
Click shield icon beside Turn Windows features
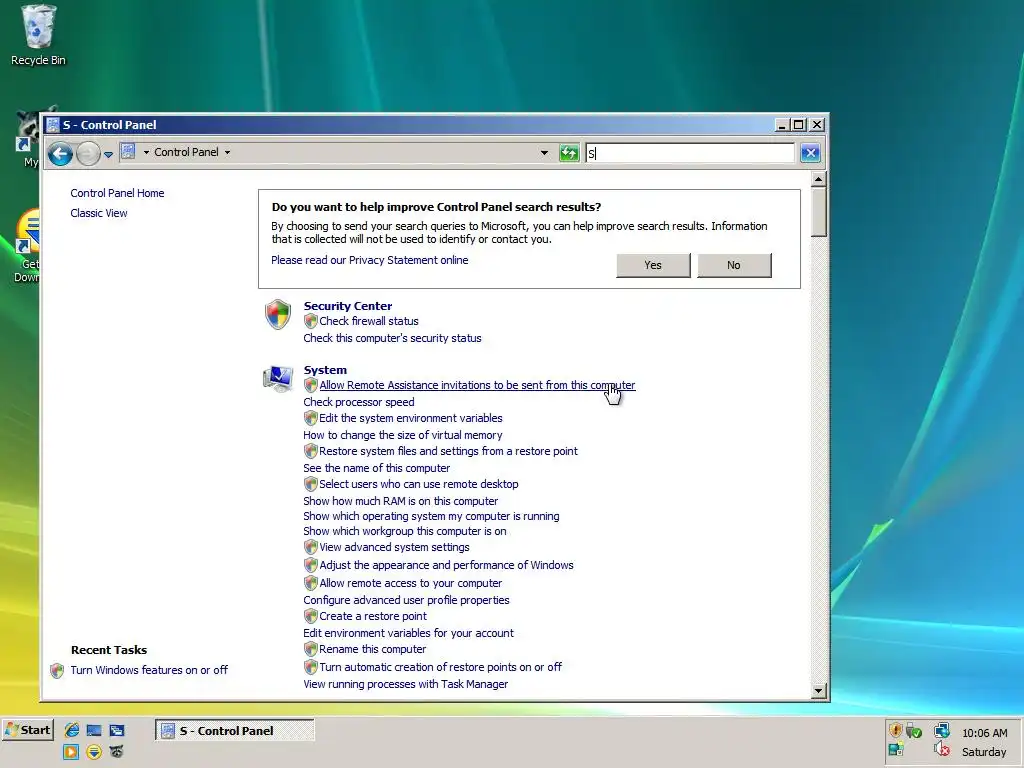(57, 671)
